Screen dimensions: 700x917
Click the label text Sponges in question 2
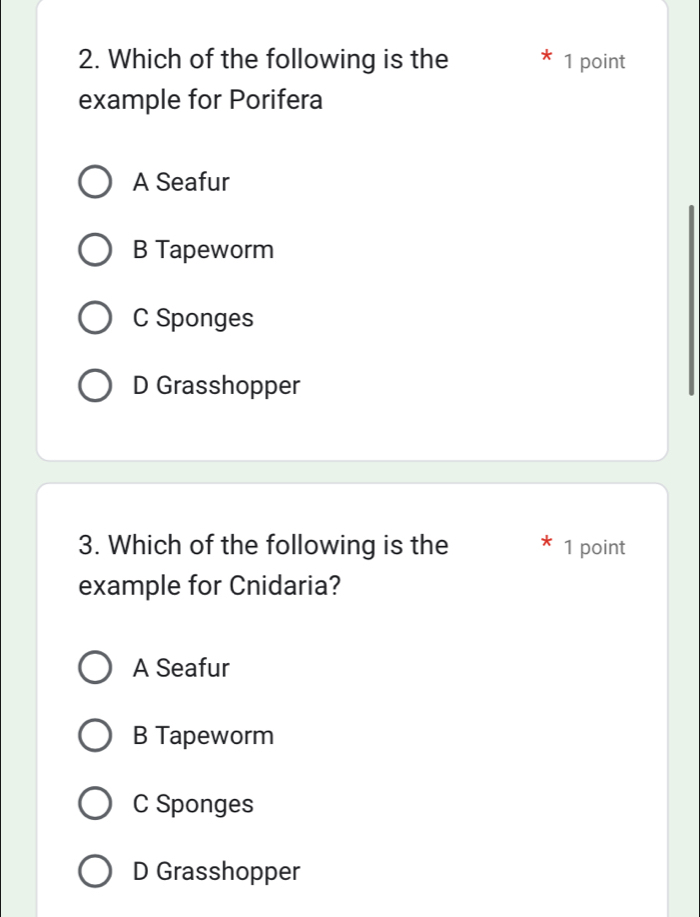coord(194,317)
